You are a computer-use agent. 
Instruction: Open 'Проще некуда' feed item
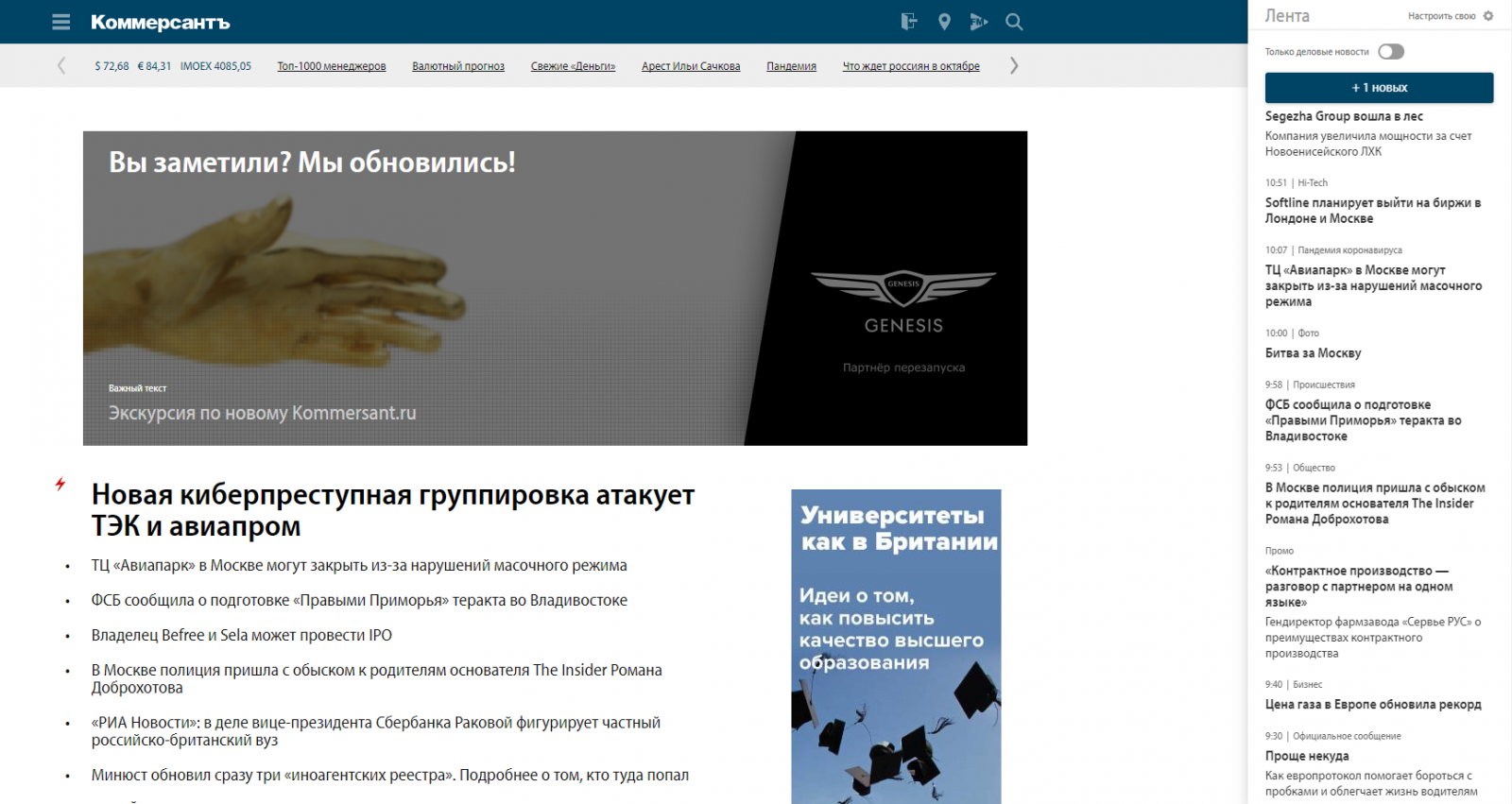point(1307,756)
